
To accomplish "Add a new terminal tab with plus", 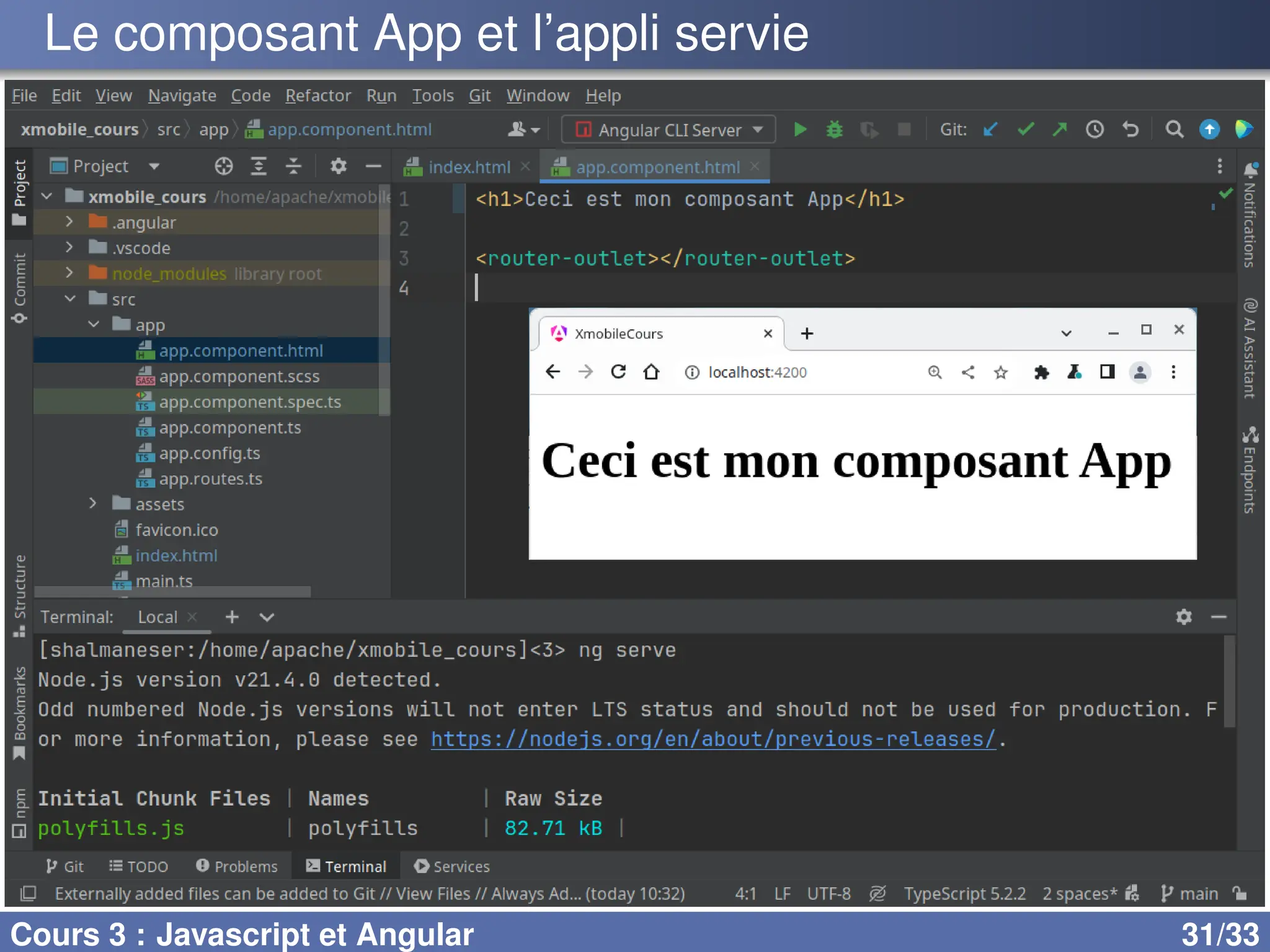I will (232, 617).
